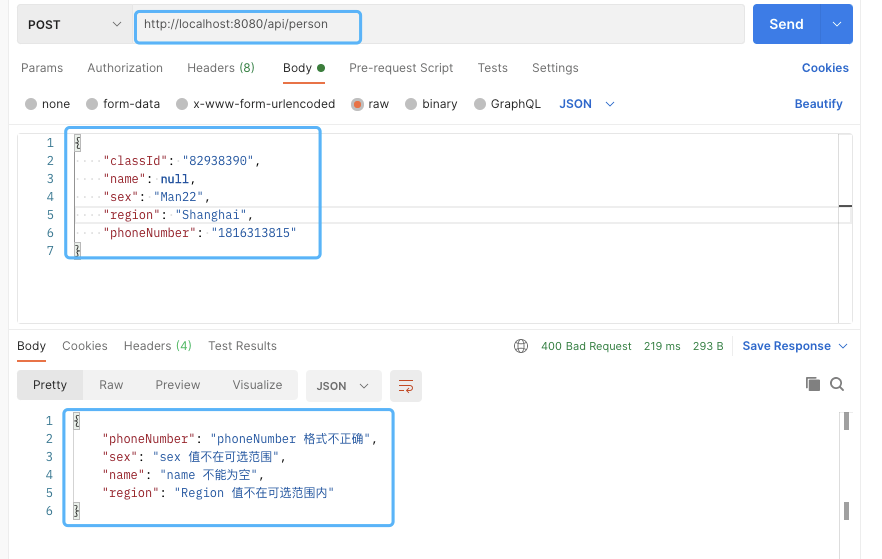This screenshot has height=559, width=882.
Task: Choose the x-www-form-urlencoded radio option
Action: click(x=182, y=104)
